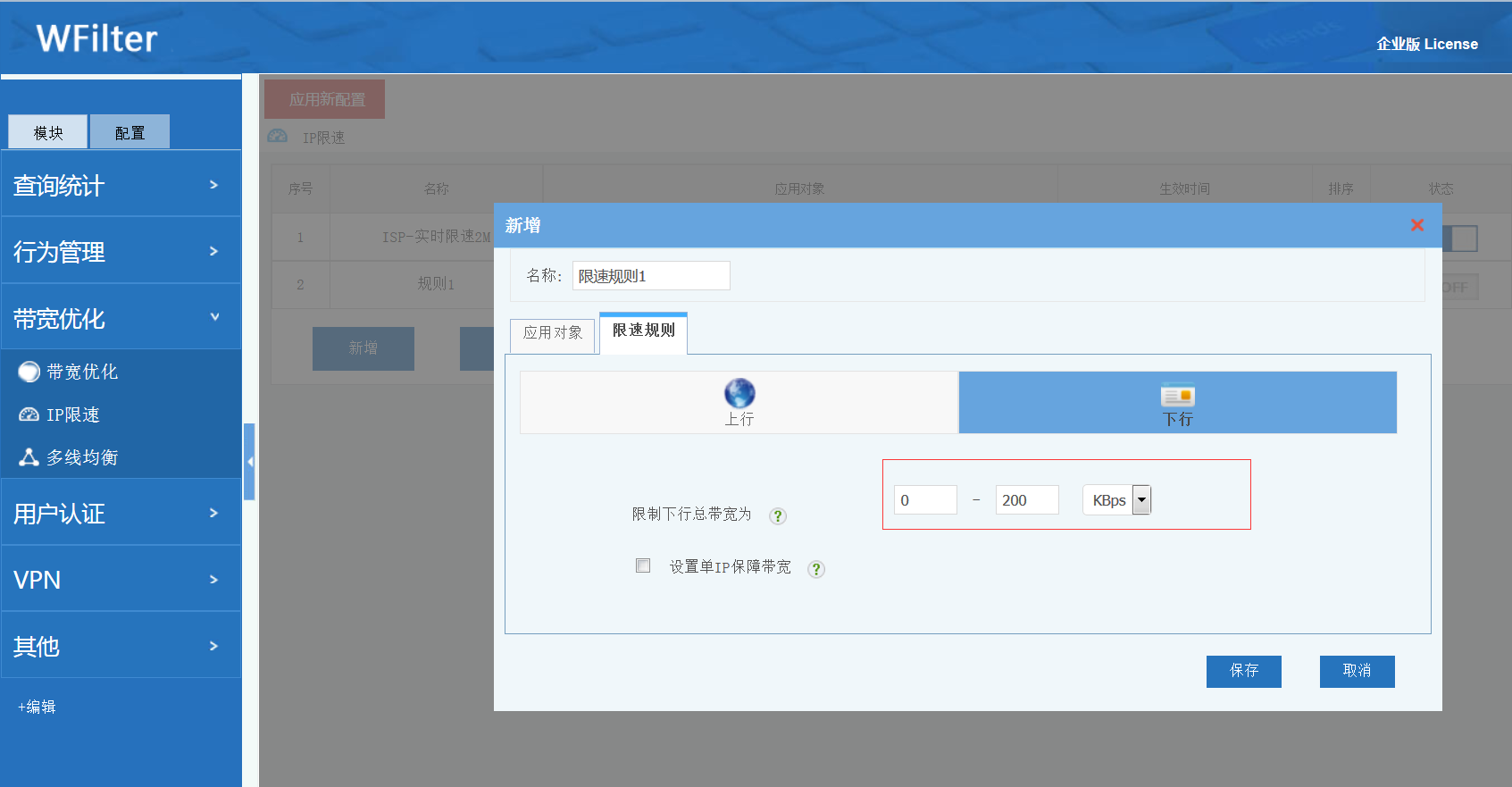Click the 下行 download card icon
Viewport: 1512px width, 787px height.
(x=1177, y=395)
